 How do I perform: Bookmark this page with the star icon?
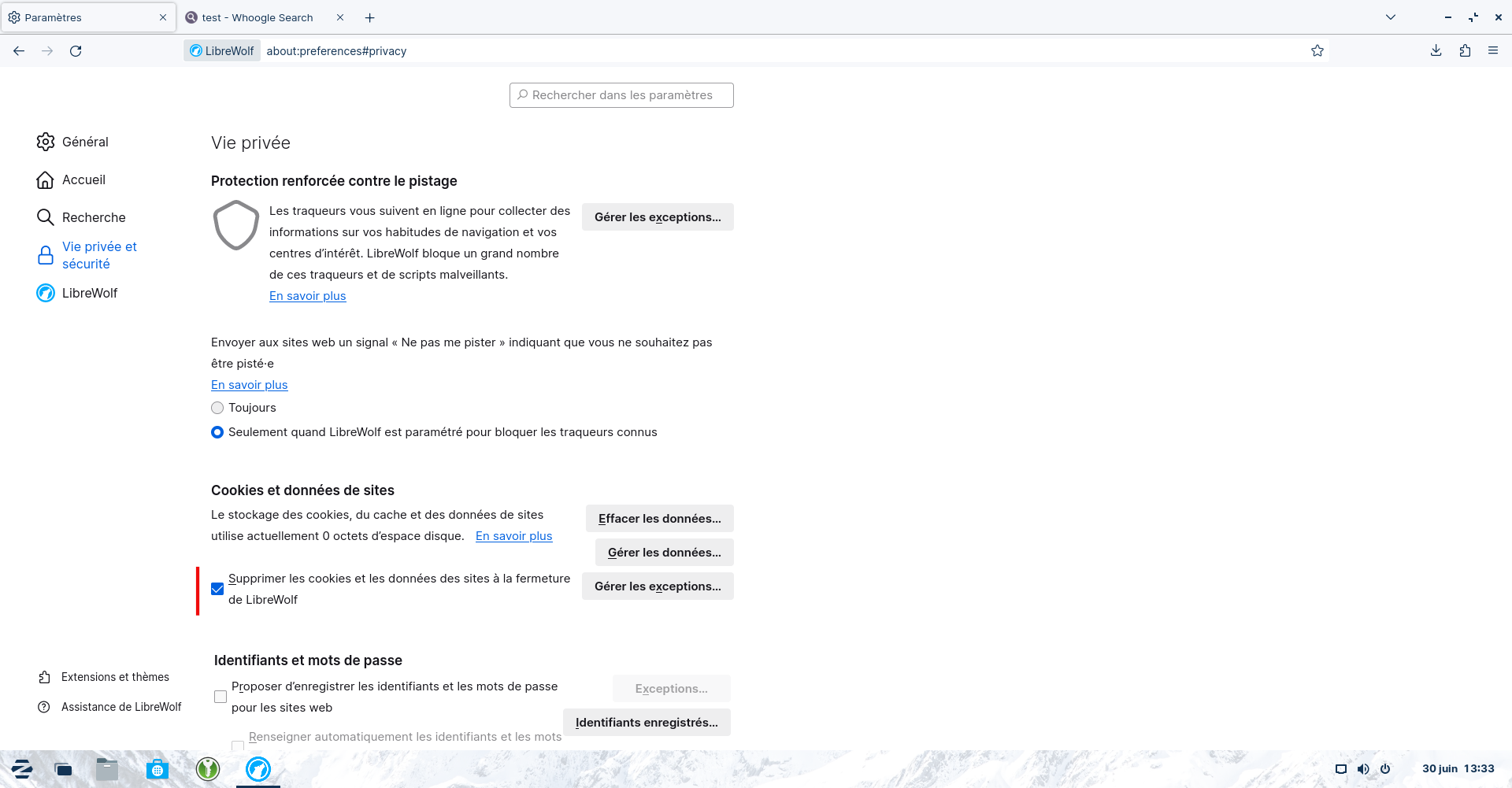1317,51
